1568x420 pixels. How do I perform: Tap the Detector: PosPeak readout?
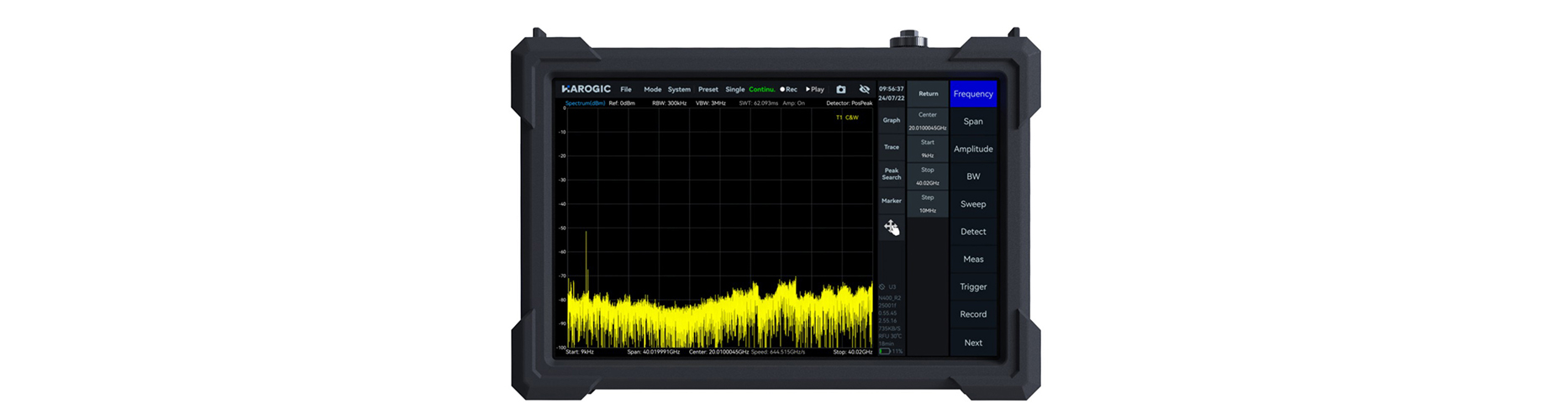[849, 103]
